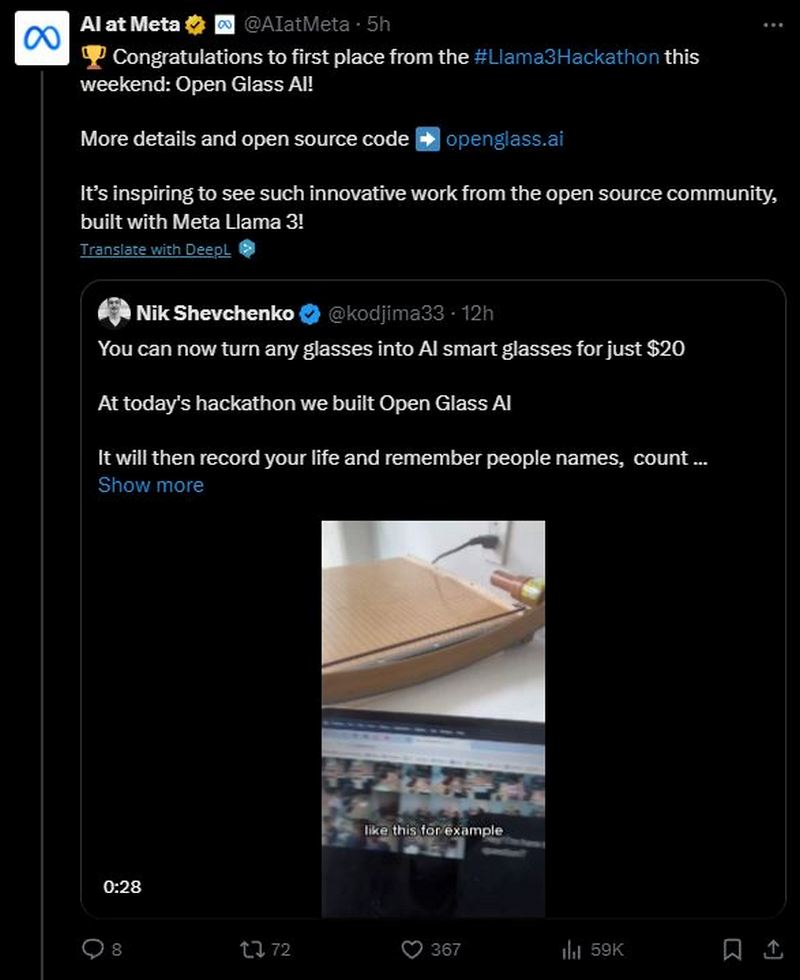Viewport: 800px width, 980px height.
Task: Share the post using the upload icon
Action: click(773, 949)
